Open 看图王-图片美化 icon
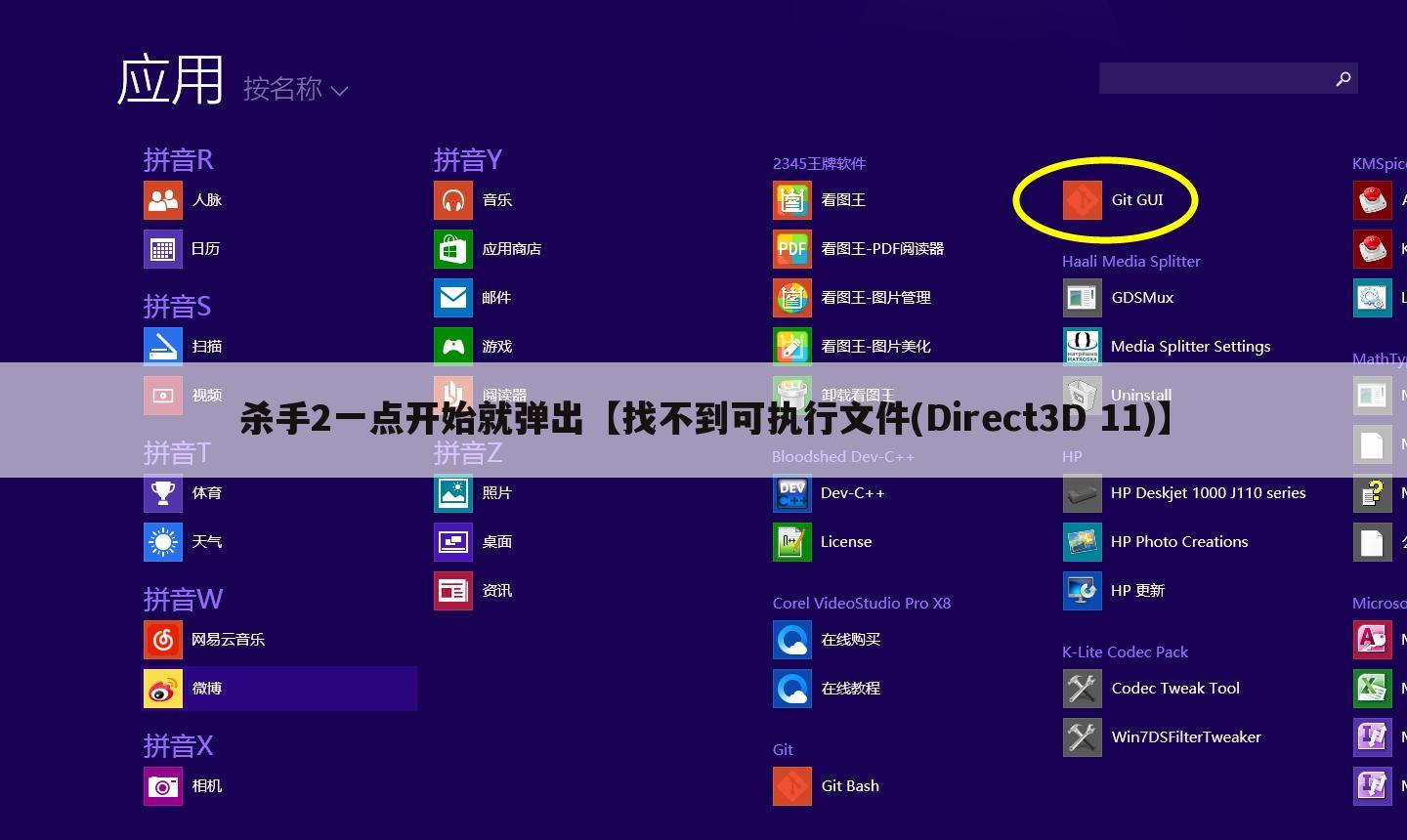1407x840 pixels. tap(792, 347)
